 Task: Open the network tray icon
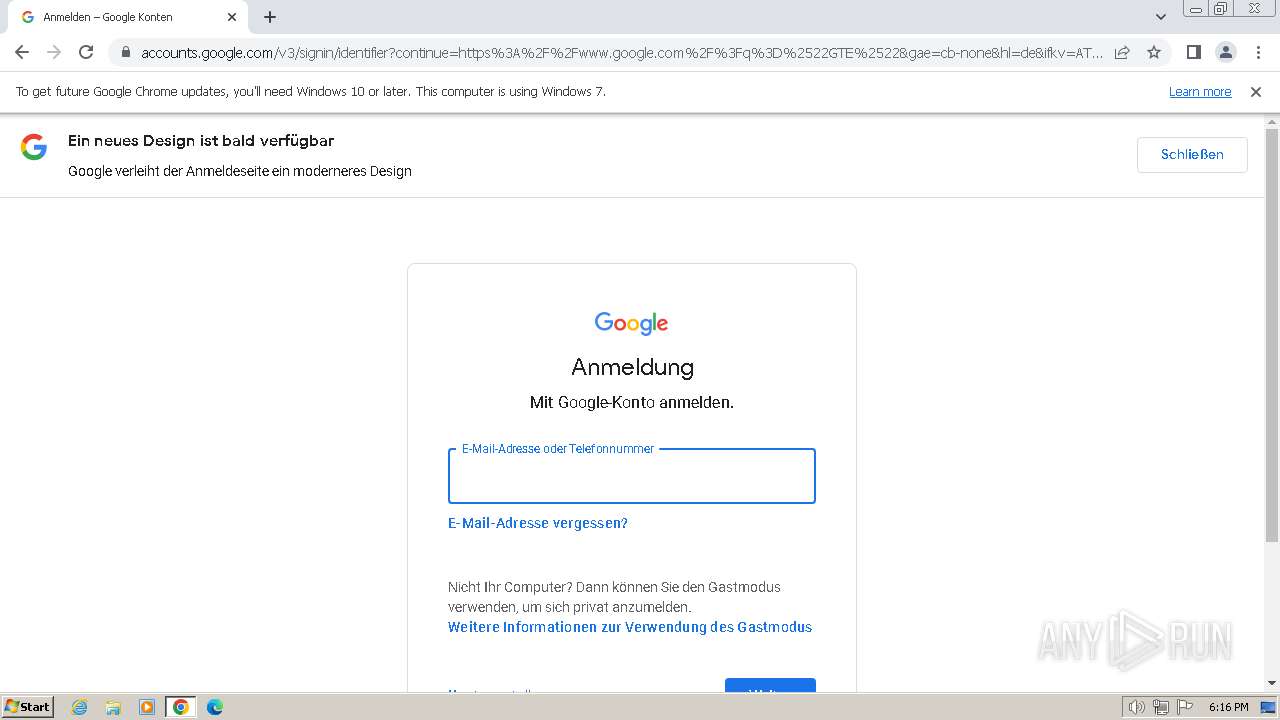(1160, 707)
